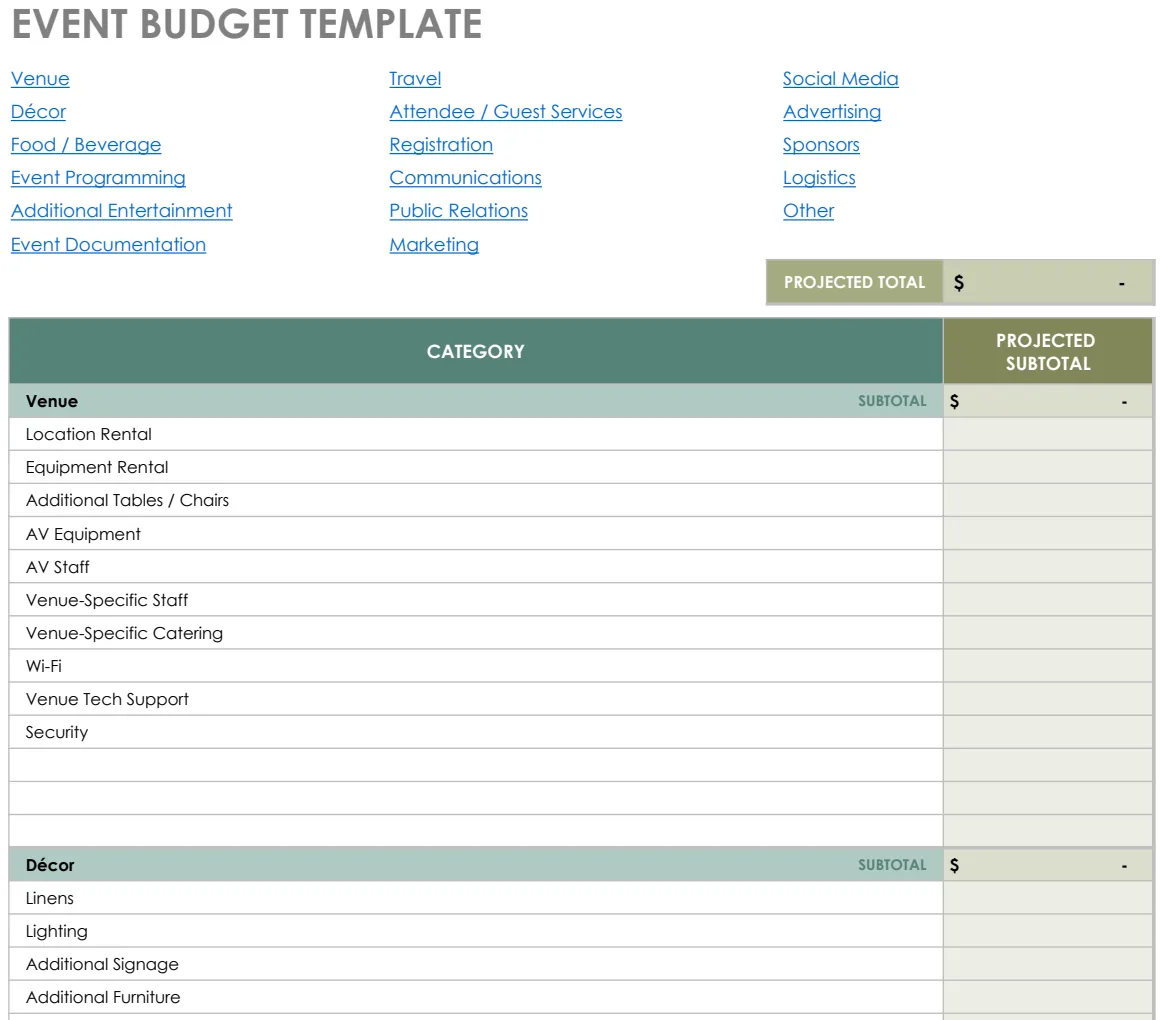Click the Lighting row
This screenshot has width=1164, height=1020.
pos(476,931)
